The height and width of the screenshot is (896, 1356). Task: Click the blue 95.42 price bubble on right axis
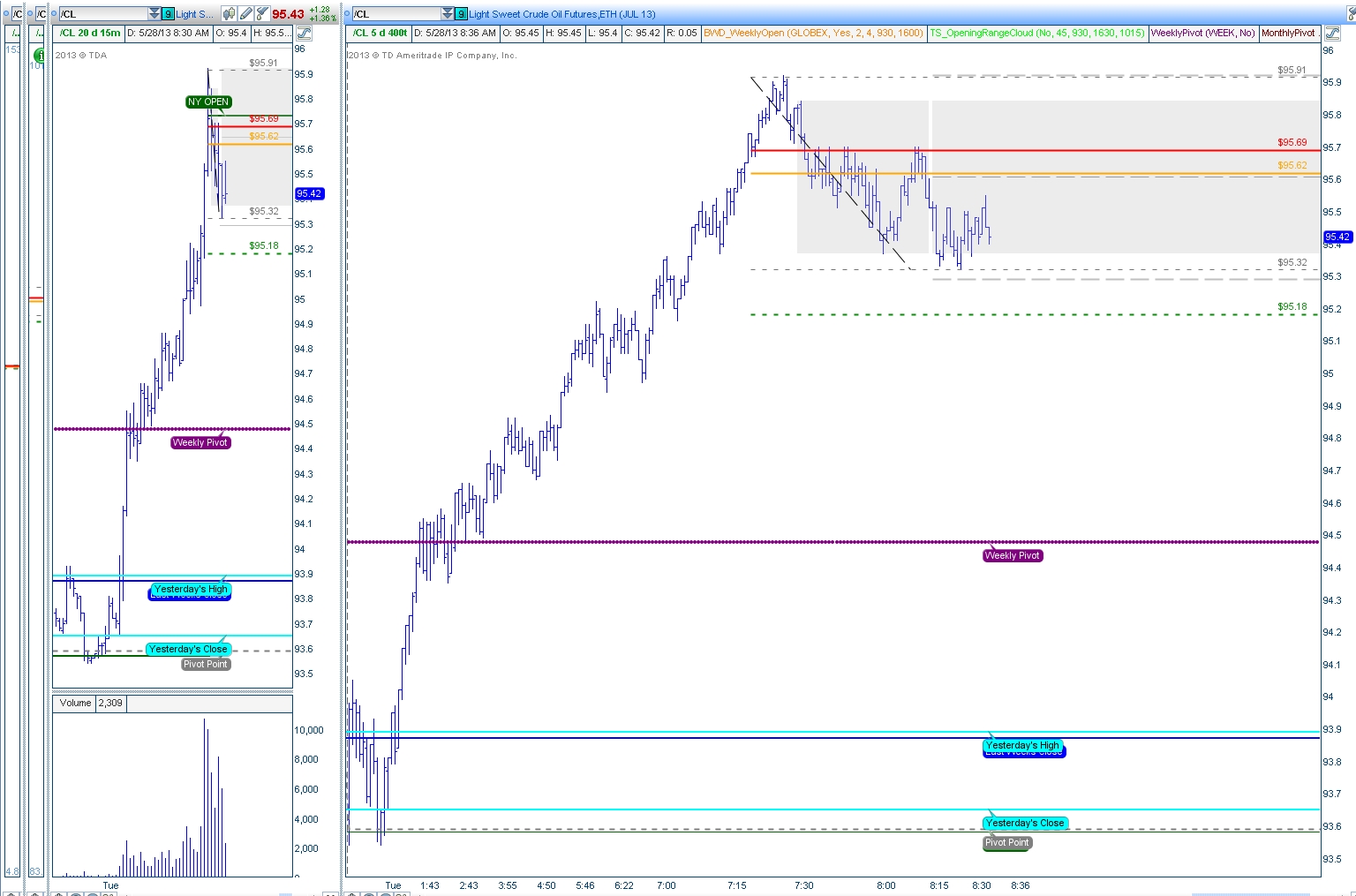(x=1337, y=237)
